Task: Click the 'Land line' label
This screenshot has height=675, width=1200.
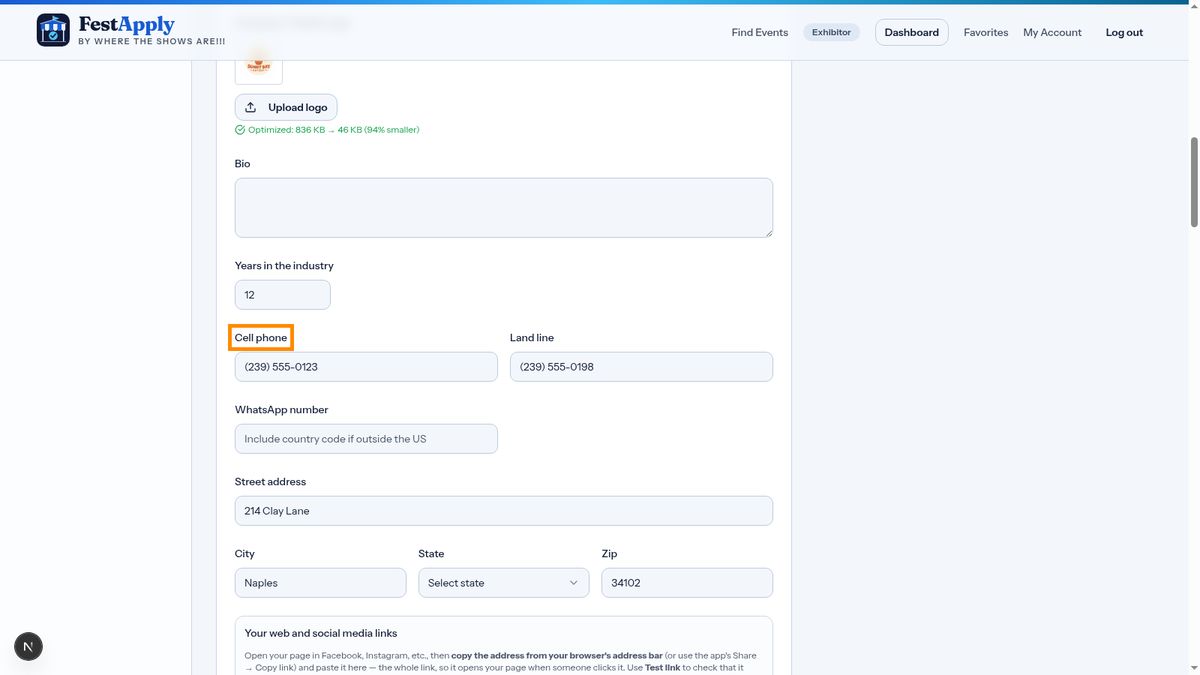Action: [x=532, y=338]
